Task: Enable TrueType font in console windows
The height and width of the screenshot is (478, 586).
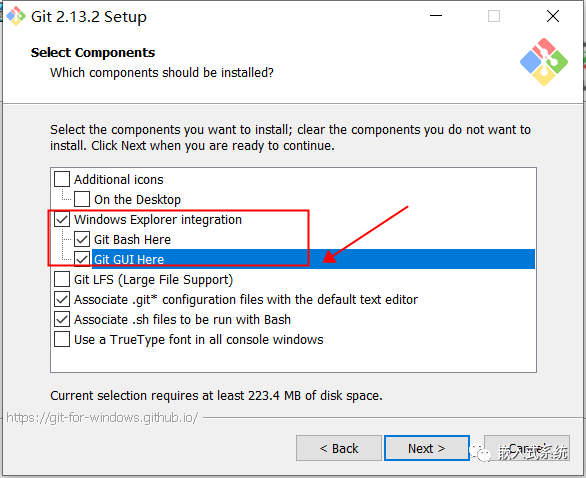Action: pyautogui.click(x=62, y=339)
